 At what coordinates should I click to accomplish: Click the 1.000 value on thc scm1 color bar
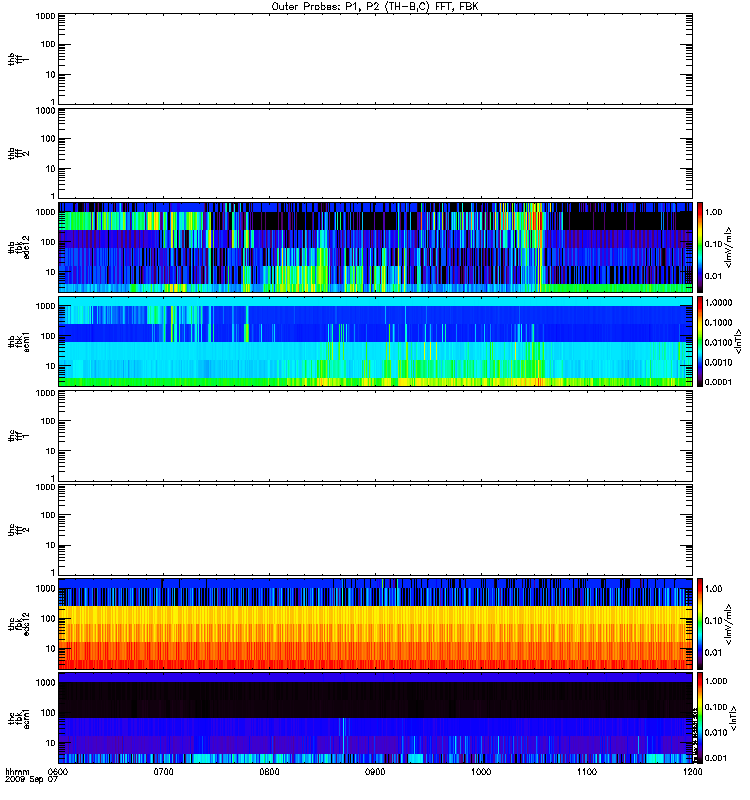[716, 681]
